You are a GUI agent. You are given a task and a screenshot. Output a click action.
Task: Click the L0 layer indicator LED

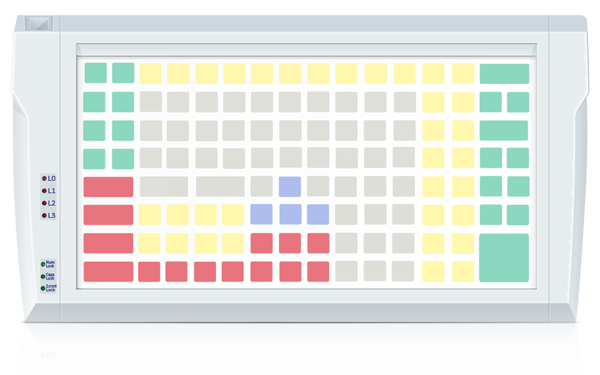click(44, 178)
